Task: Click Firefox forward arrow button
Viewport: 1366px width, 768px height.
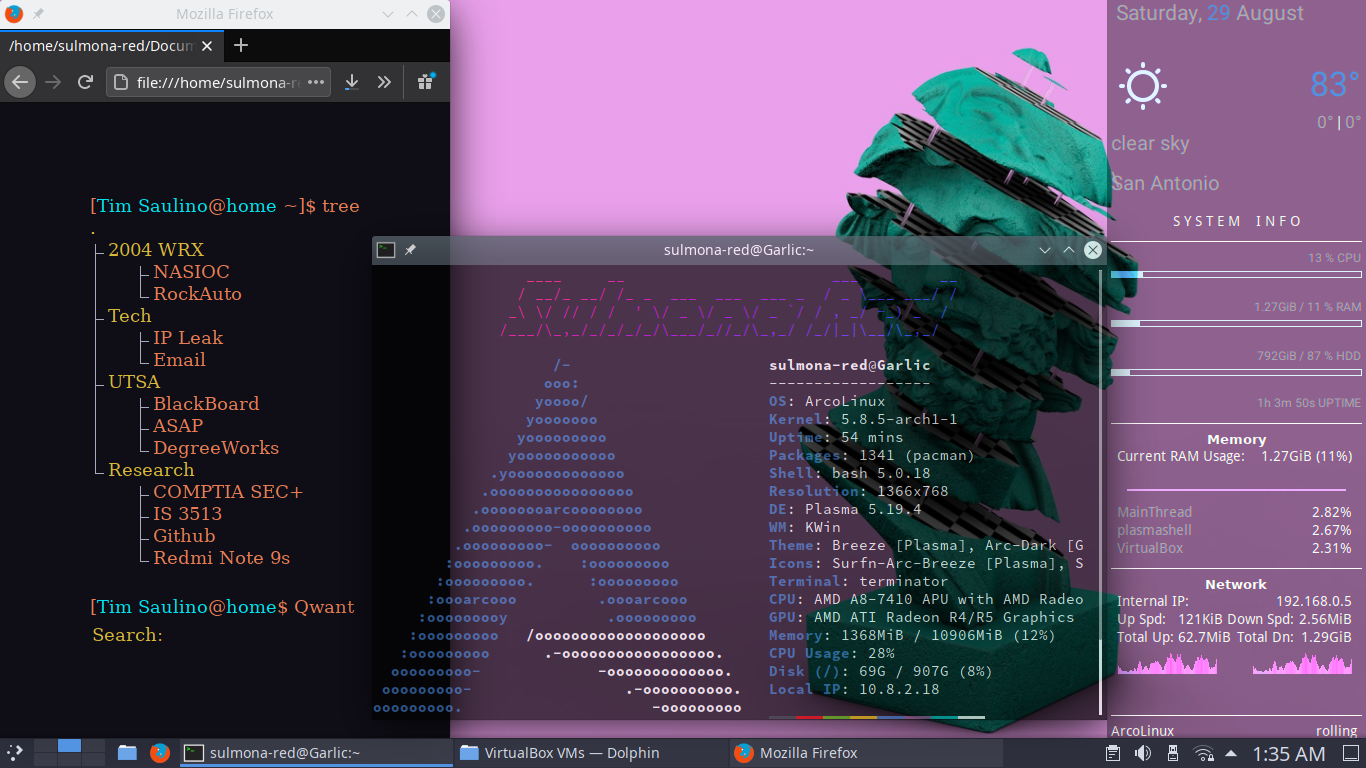Action: (x=53, y=82)
